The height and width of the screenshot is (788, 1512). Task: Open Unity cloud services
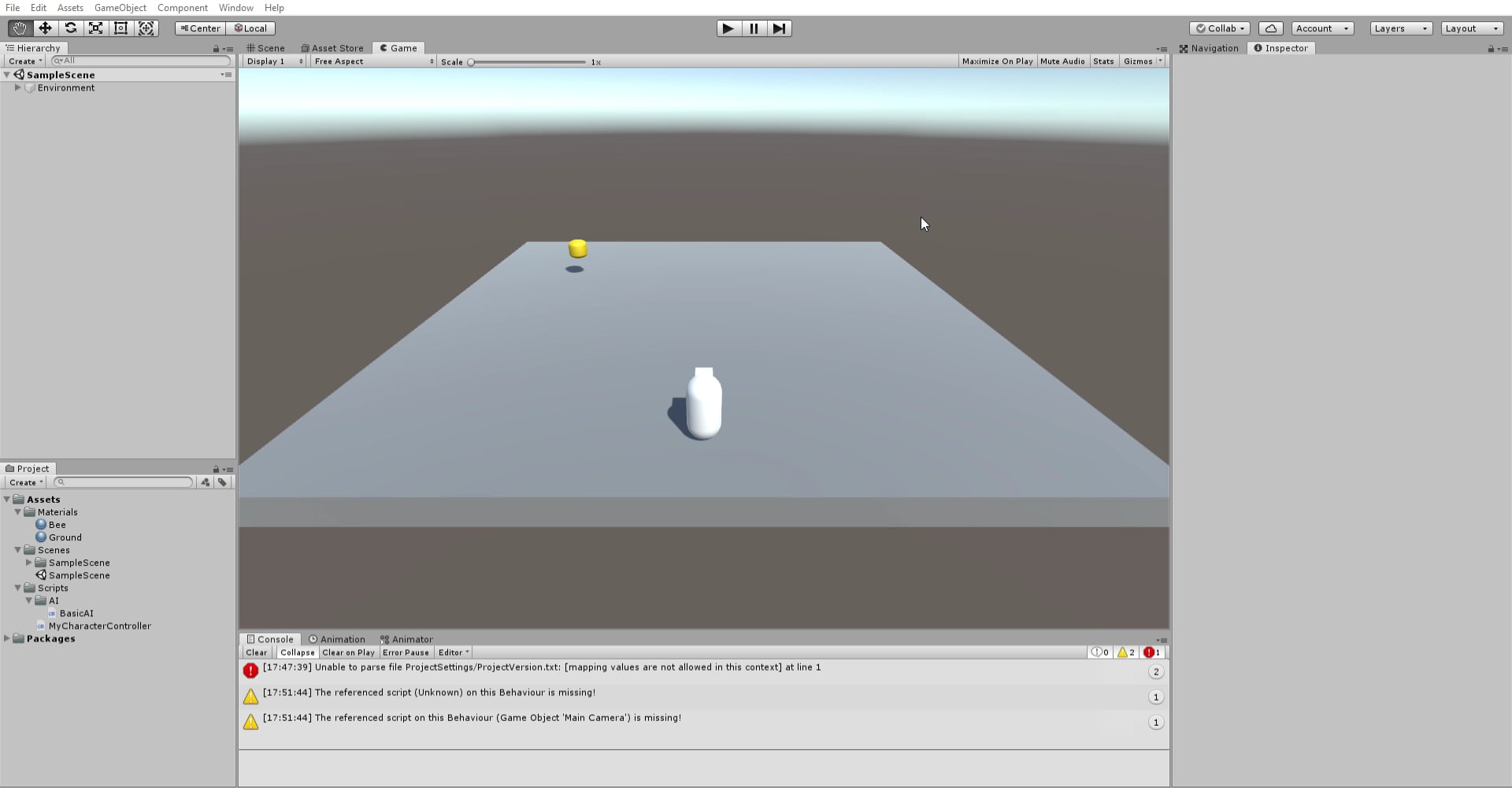tap(1270, 28)
